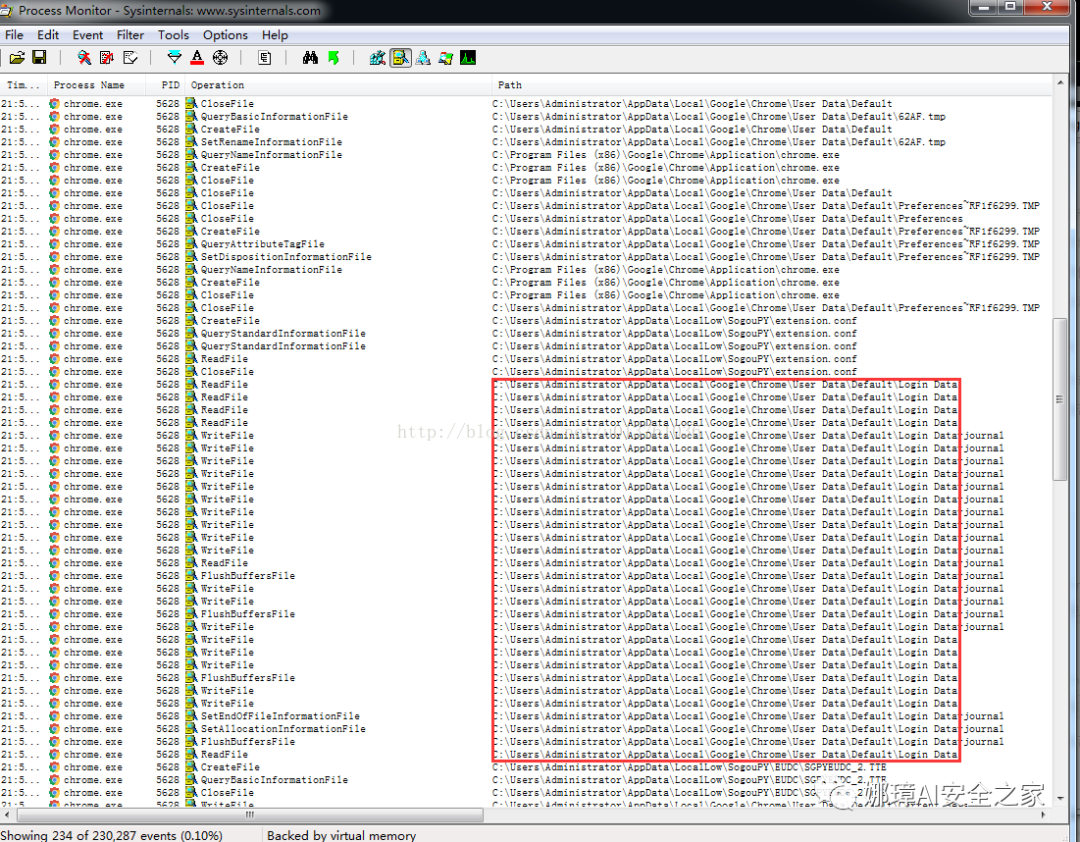This screenshot has height=842, width=1080.
Task: Click the vertical scrollbar thumb
Action: (x=1059, y=400)
